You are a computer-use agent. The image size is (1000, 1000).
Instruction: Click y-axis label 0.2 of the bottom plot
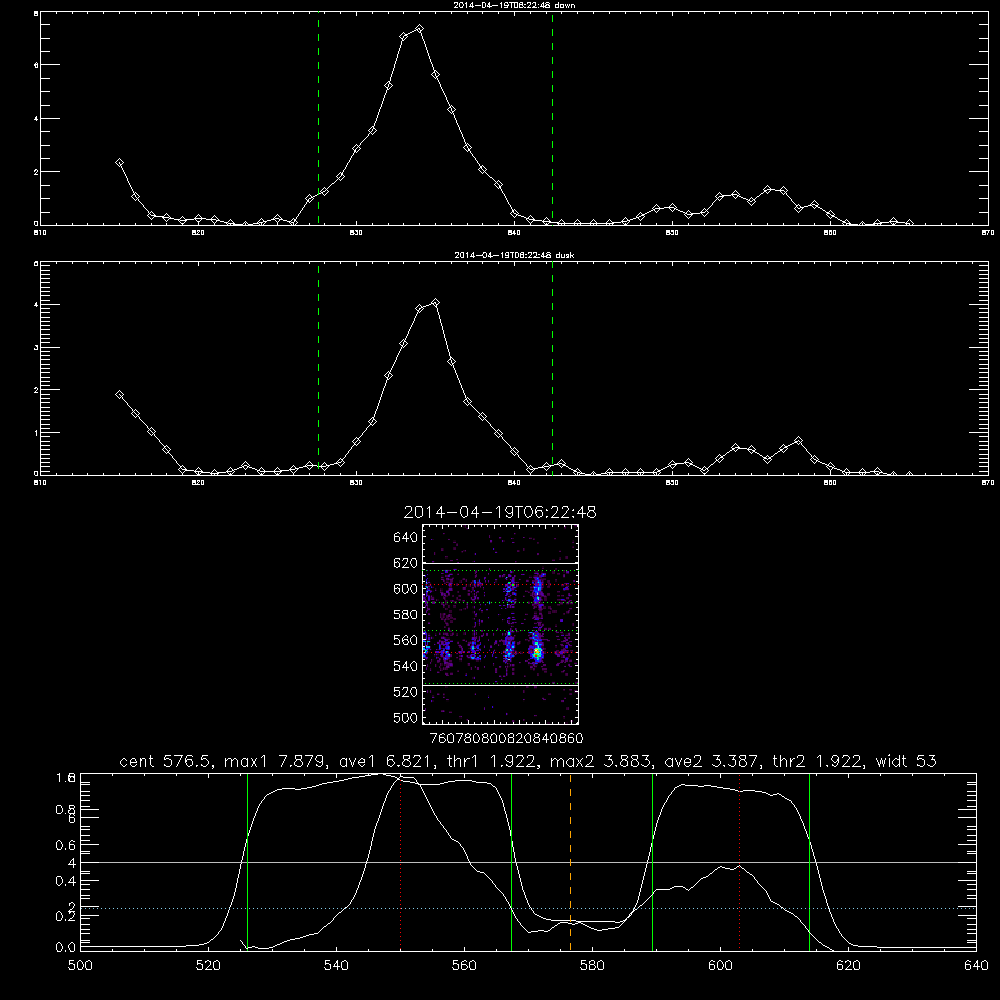[66, 916]
